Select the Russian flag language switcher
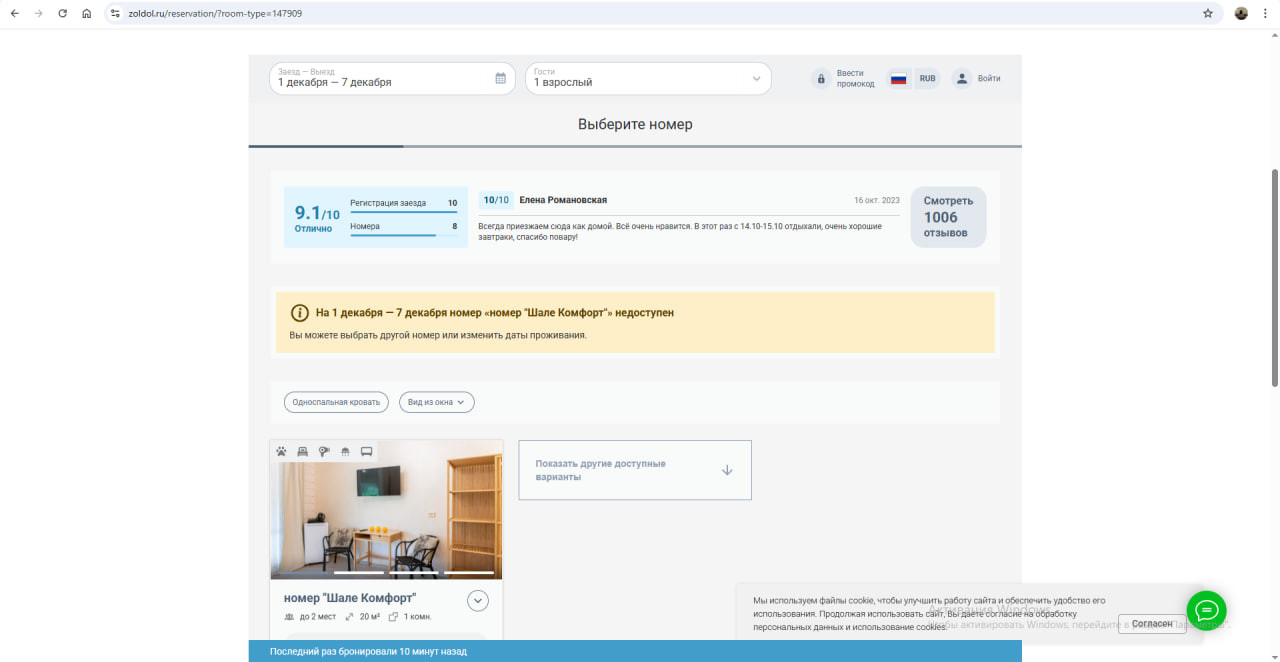The height and width of the screenshot is (662, 1280). pos(898,79)
